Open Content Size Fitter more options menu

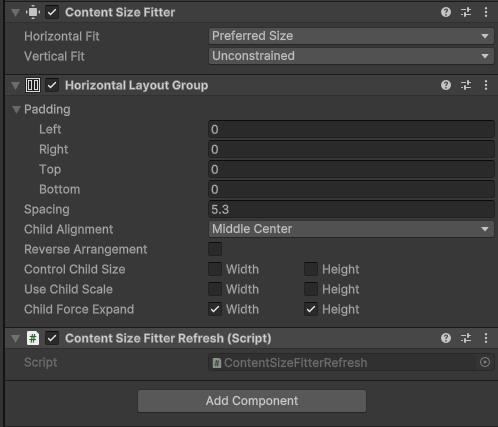pos(486,12)
